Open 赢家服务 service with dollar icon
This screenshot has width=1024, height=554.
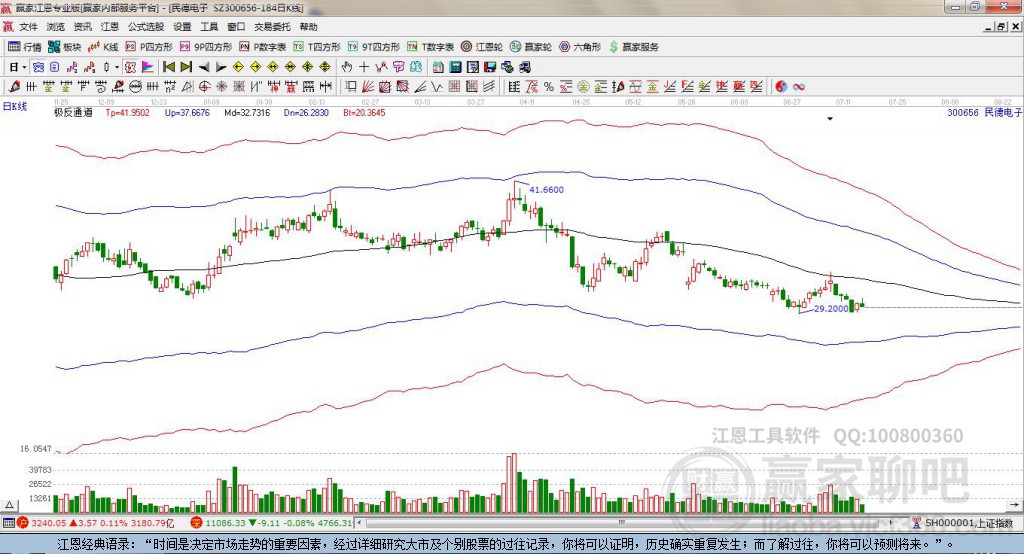[633, 47]
